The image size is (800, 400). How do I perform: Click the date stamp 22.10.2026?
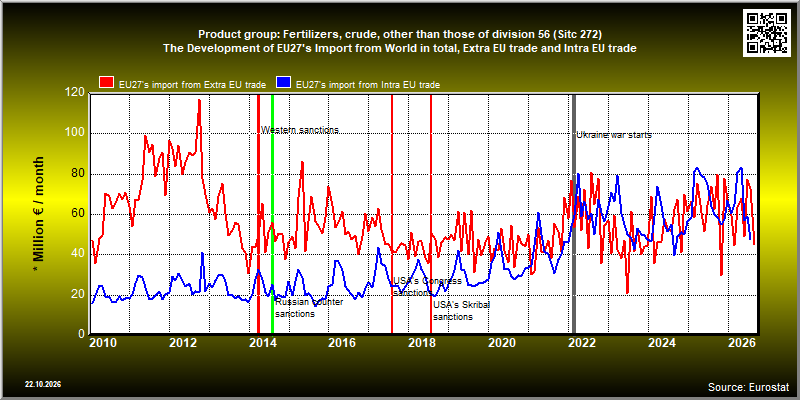pos(43,384)
